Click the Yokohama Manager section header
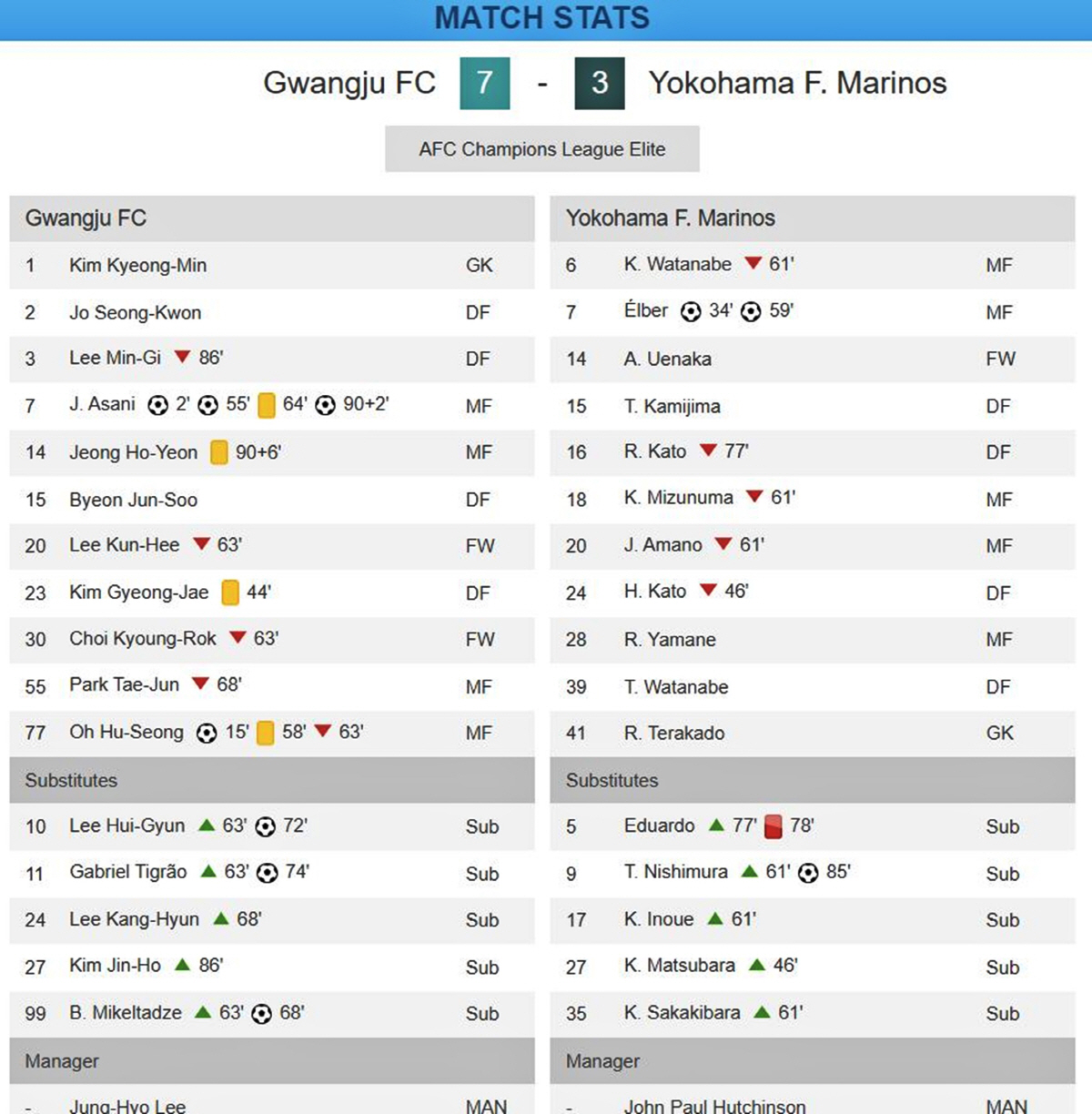1092x1114 pixels. 813,1061
